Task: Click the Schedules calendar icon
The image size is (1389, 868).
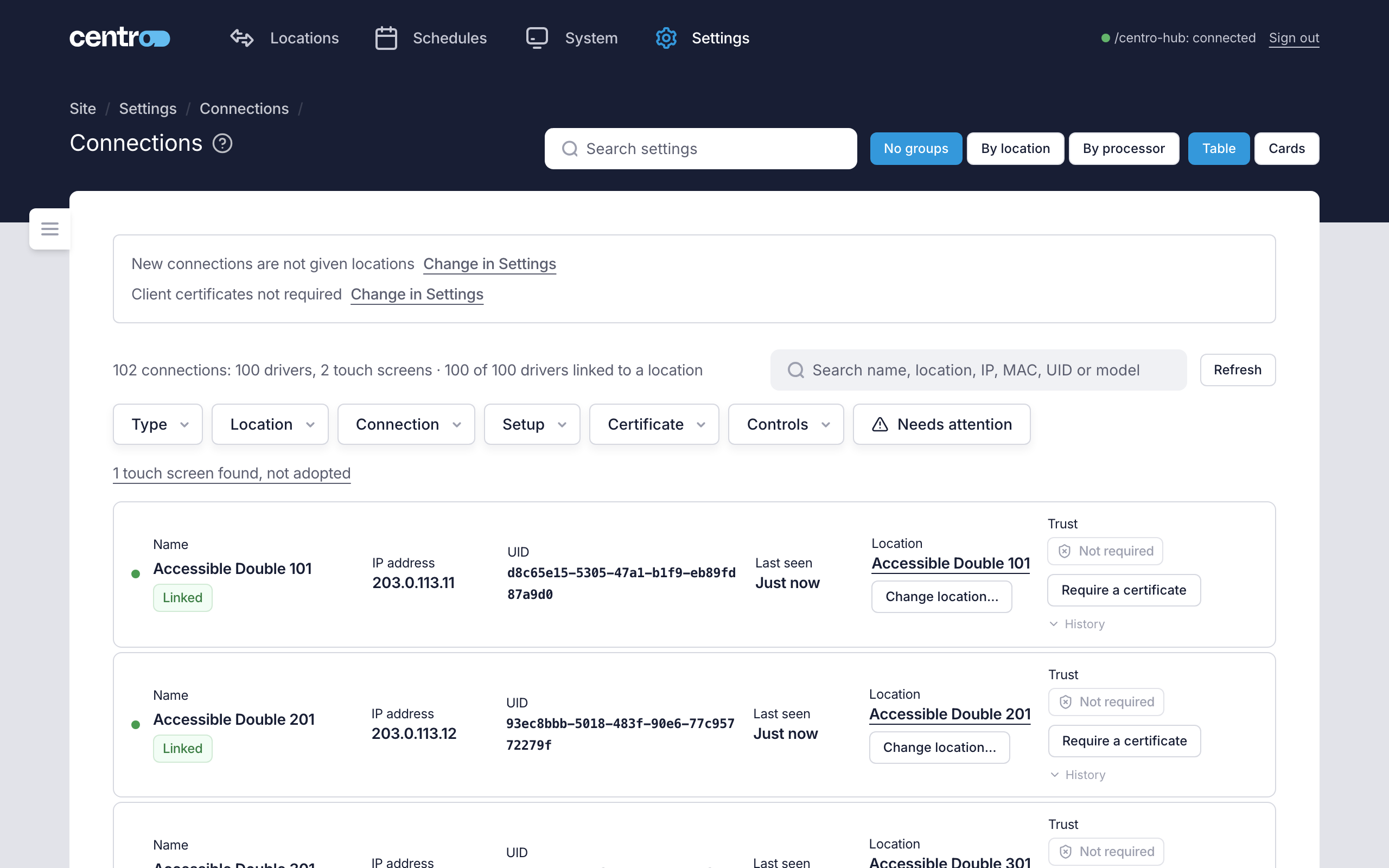Action: pos(386,38)
